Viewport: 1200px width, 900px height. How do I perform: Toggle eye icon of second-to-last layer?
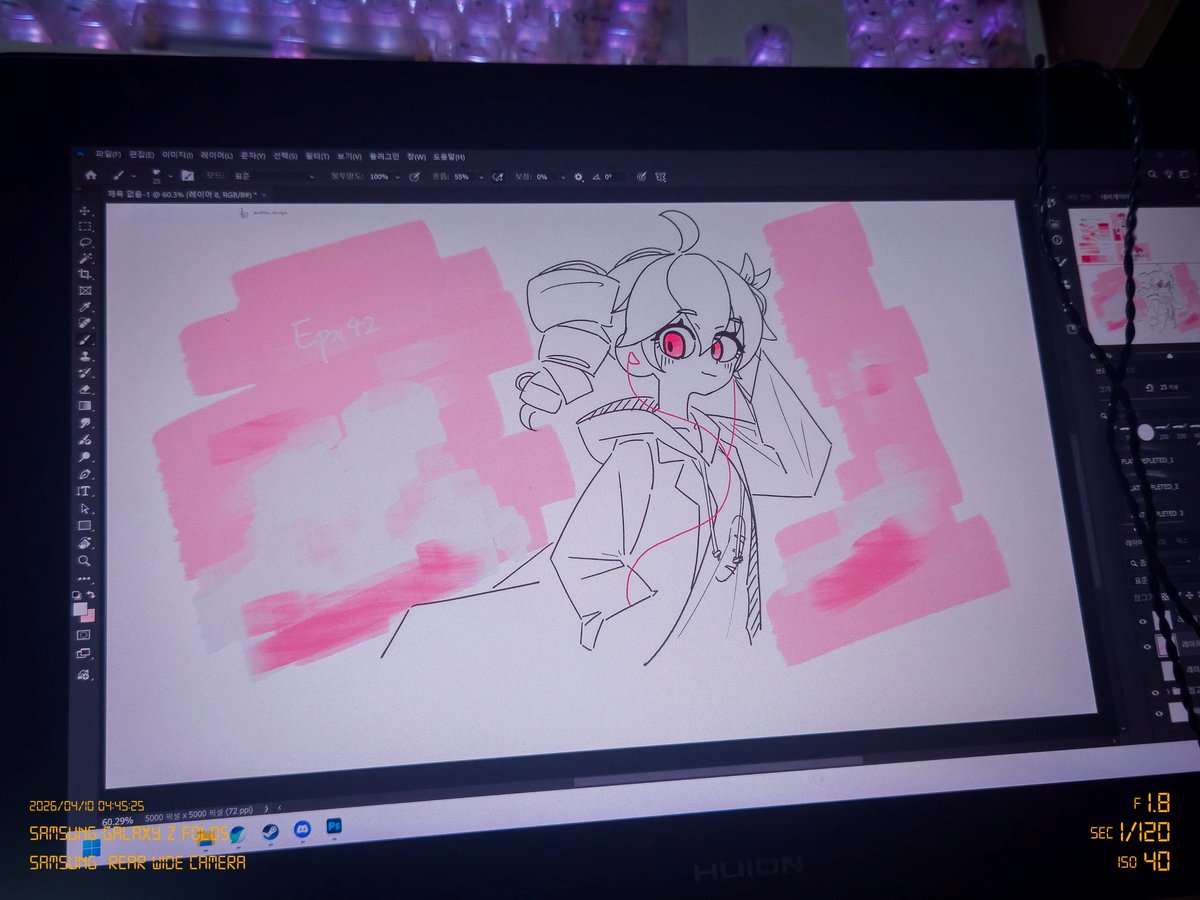pyautogui.click(x=1155, y=692)
